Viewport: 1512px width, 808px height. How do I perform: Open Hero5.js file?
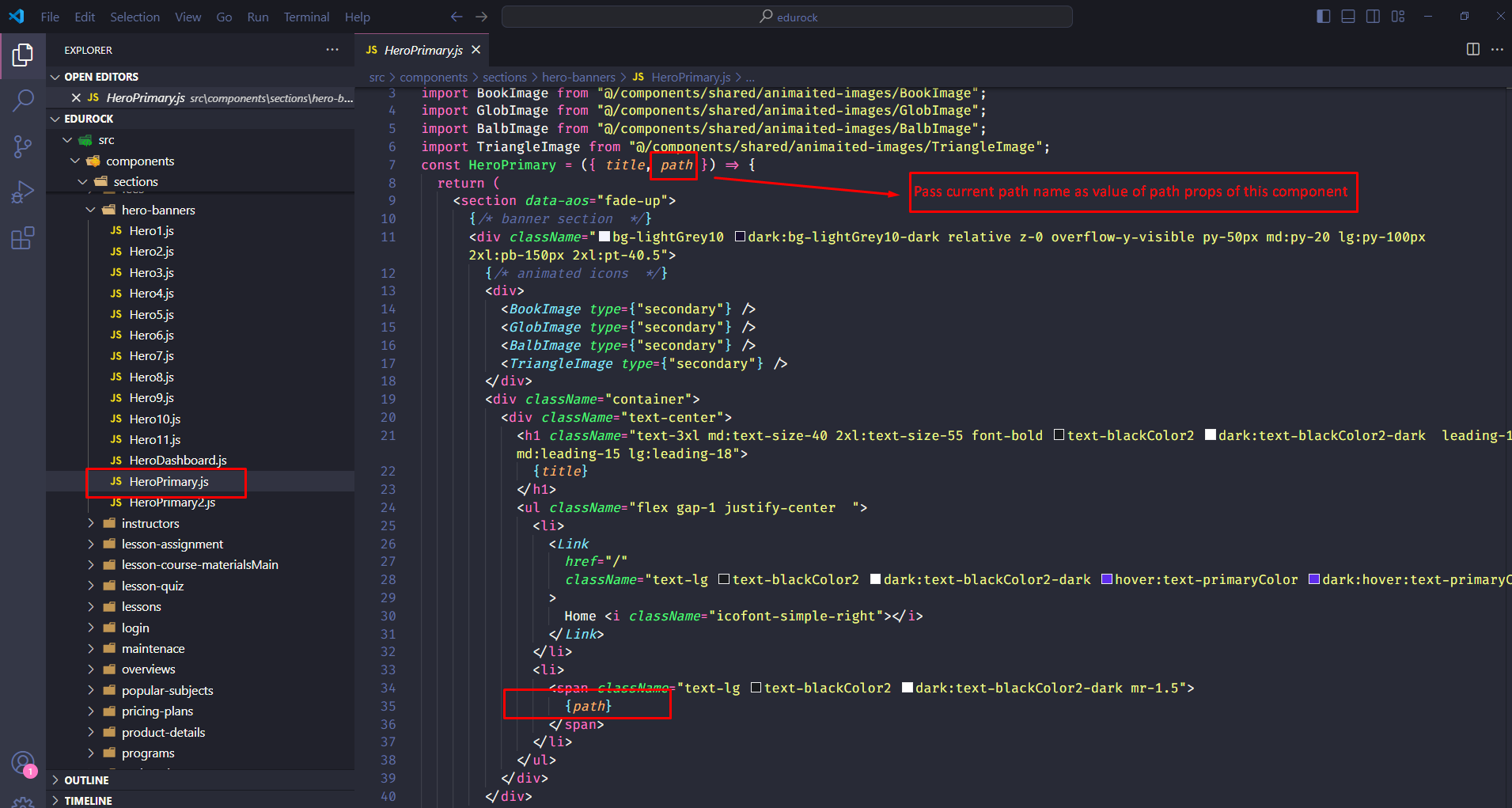click(x=200, y=314)
